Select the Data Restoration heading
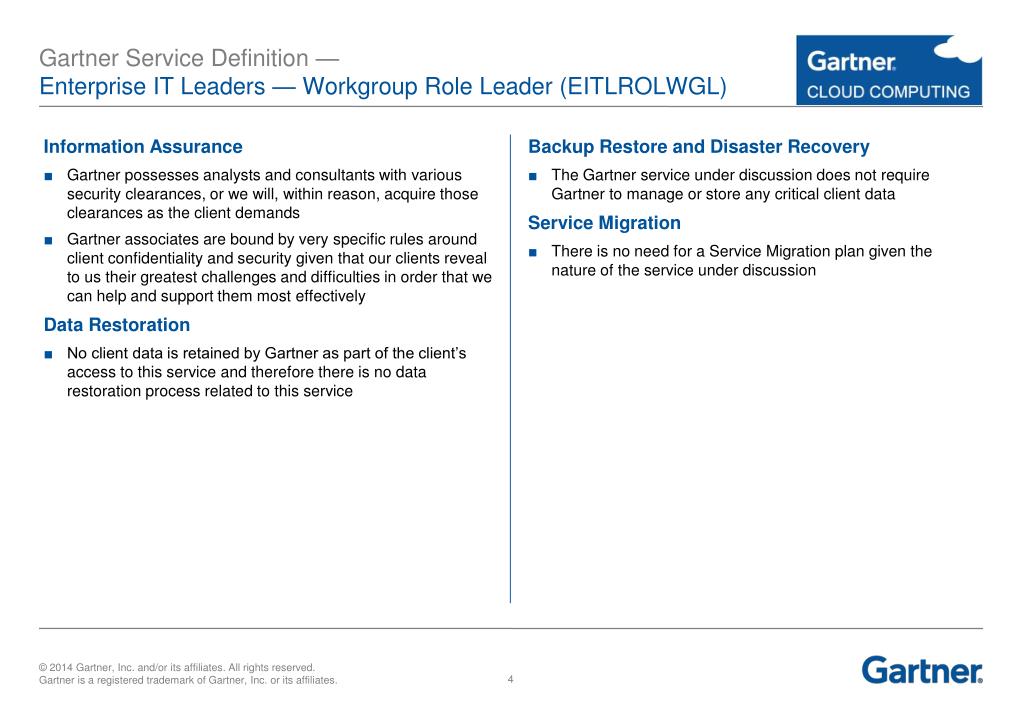The height and width of the screenshot is (708, 1023). pyautogui.click(x=117, y=325)
